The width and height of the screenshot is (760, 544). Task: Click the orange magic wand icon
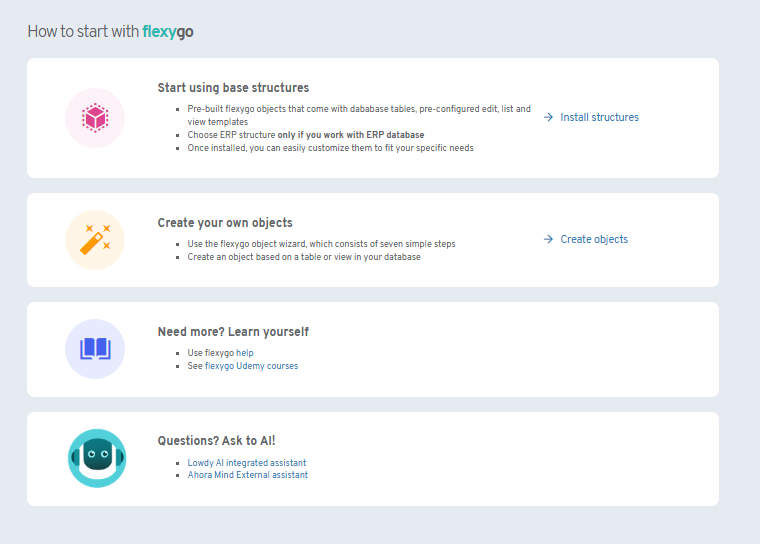pos(95,240)
